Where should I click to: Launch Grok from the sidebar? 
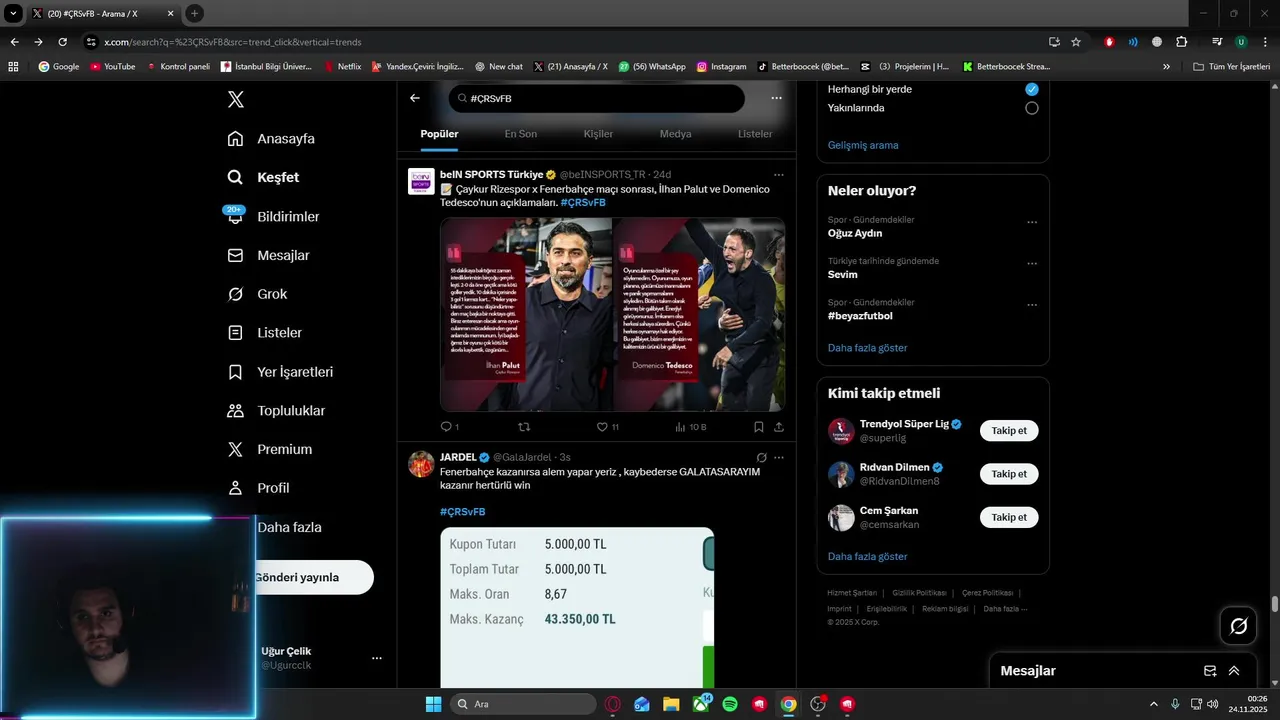point(257,294)
